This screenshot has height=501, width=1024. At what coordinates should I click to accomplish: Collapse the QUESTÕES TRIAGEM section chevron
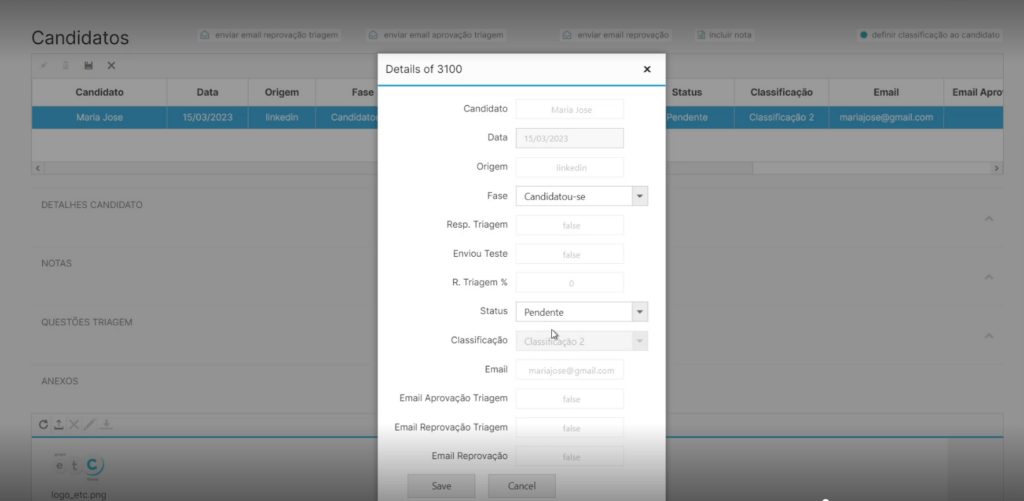tap(989, 336)
